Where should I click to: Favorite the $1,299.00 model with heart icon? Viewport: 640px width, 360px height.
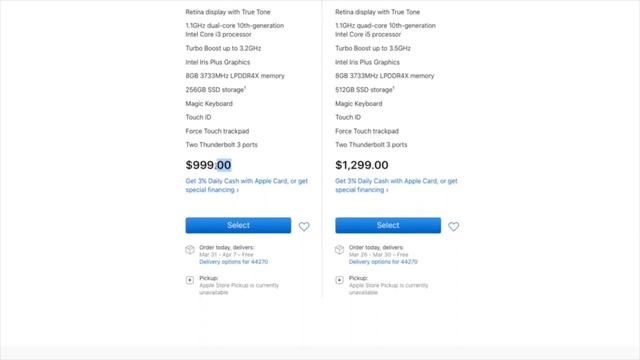pos(453,226)
